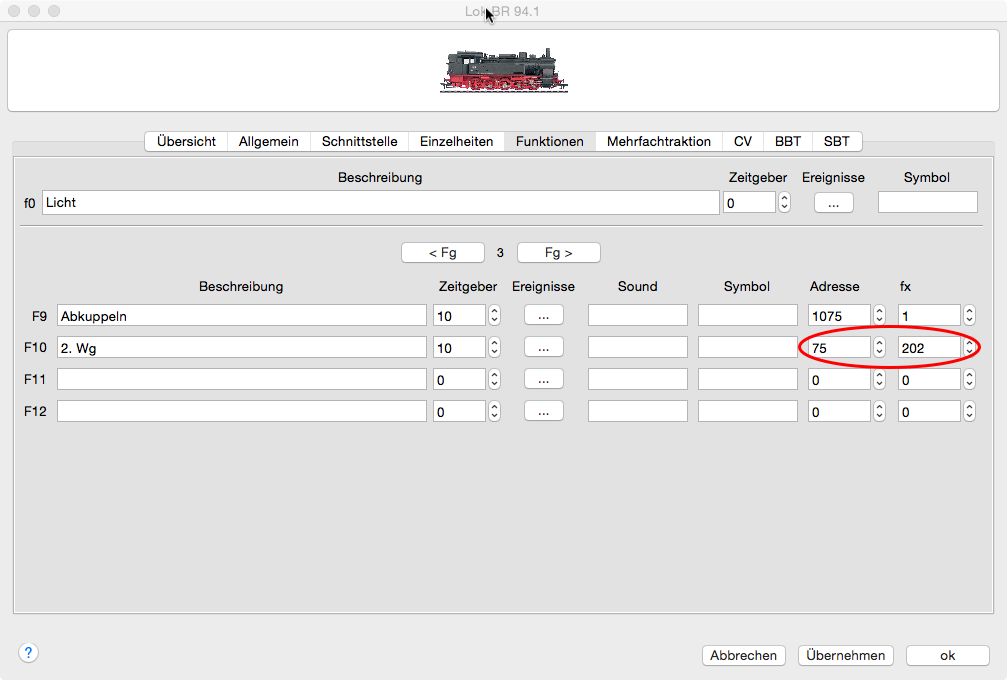This screenshot has width=1007, height=680.
Task: Click the locomotive BR 94.1 image
Action: tap(504, 72)
